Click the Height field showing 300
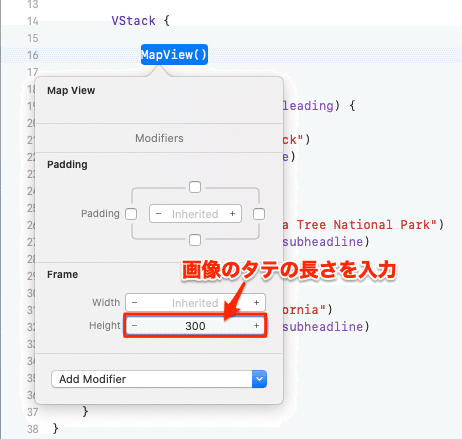This screenshot has height=439, width=462. (x=195, y=326)
